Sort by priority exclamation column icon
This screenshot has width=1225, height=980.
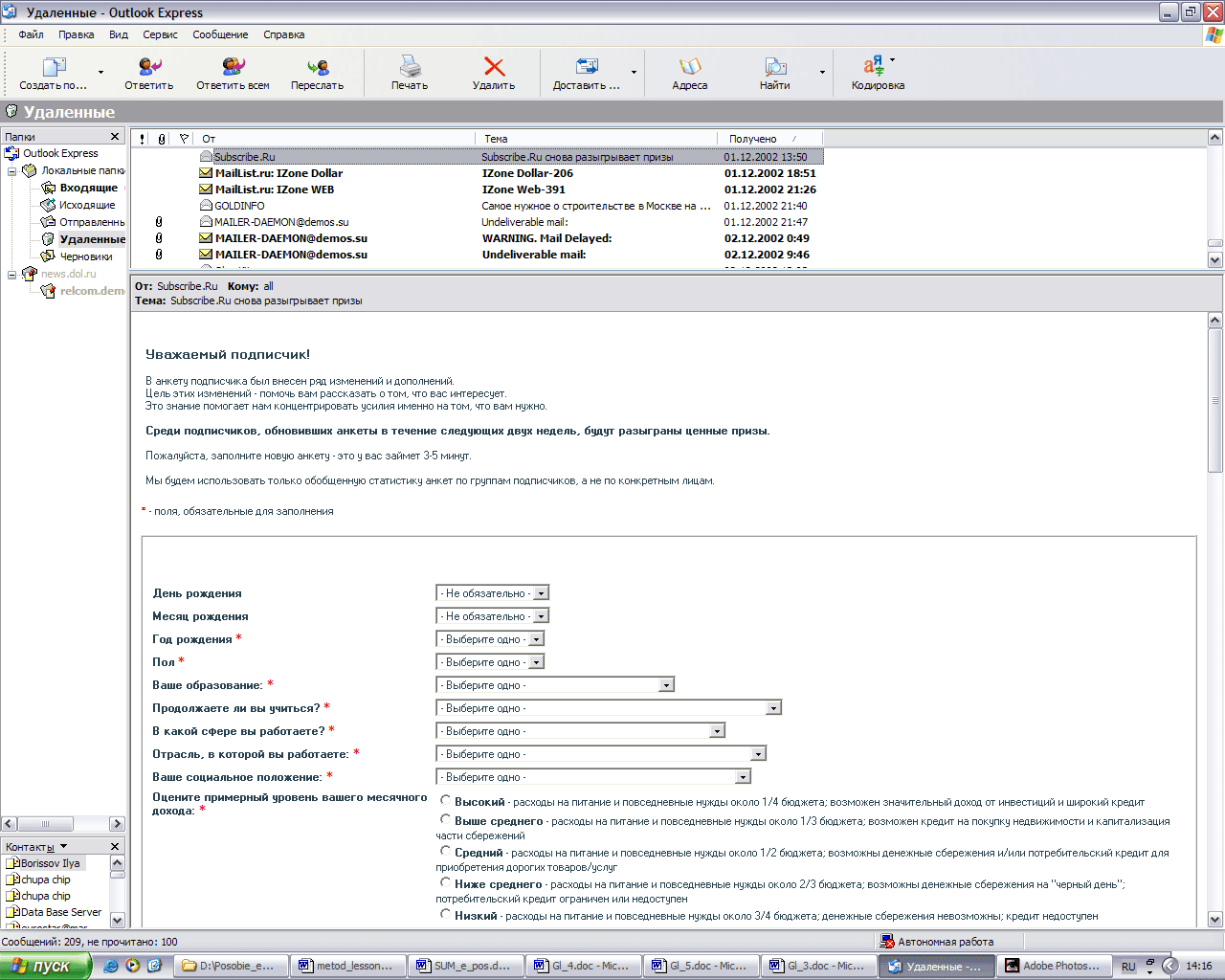[x=143, y=139]
